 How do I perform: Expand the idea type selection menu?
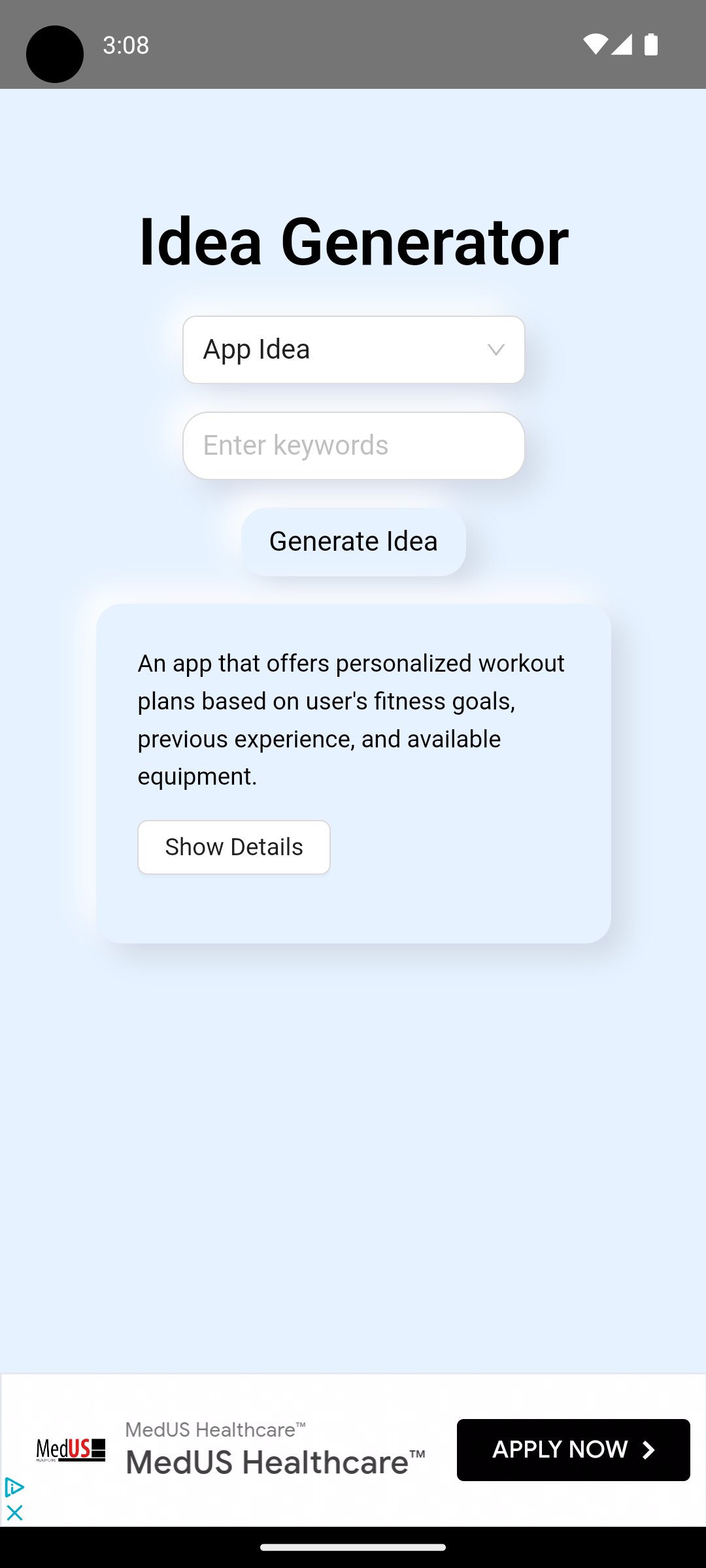pos(353,349)
